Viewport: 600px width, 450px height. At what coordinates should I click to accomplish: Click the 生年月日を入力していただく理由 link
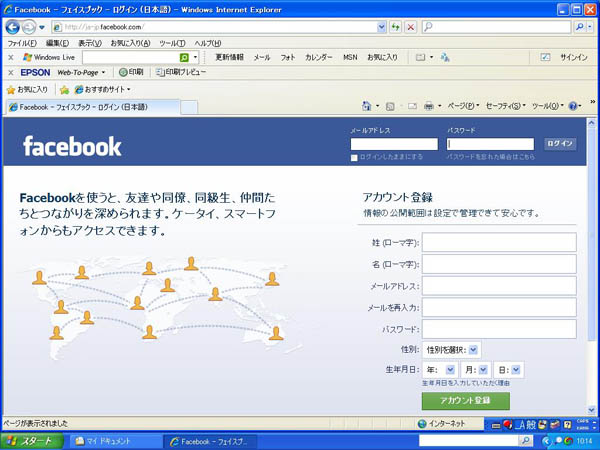[466, 383]
